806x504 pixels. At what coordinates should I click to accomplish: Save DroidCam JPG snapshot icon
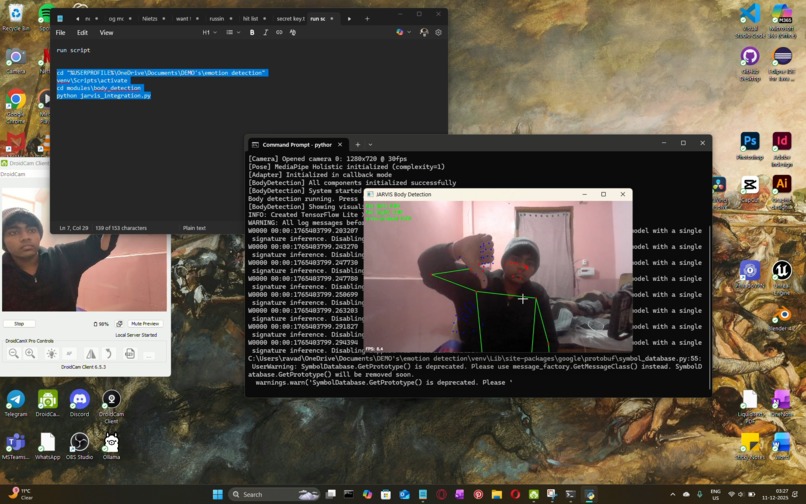(x=130, y=353)
